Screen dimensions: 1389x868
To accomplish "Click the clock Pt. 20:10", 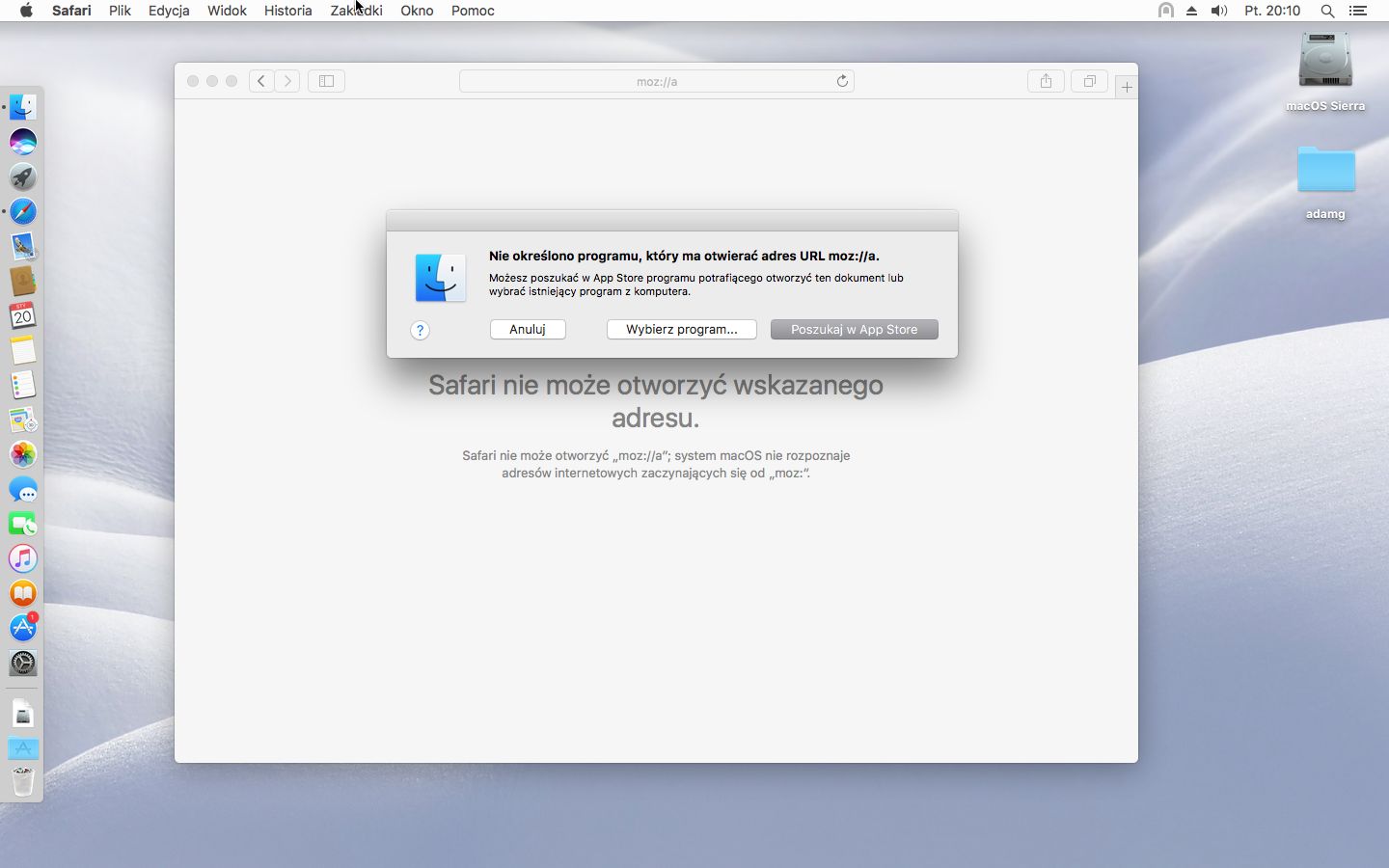I will point(1272,11).
